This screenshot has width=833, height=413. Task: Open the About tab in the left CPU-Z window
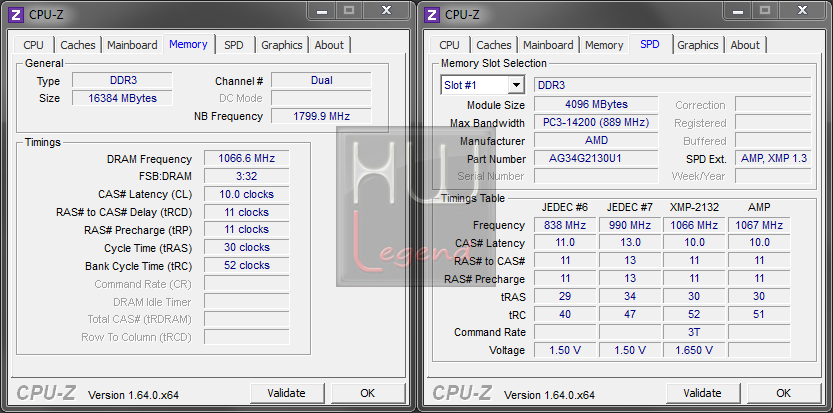pyautogui.click(x=329, y=45)
